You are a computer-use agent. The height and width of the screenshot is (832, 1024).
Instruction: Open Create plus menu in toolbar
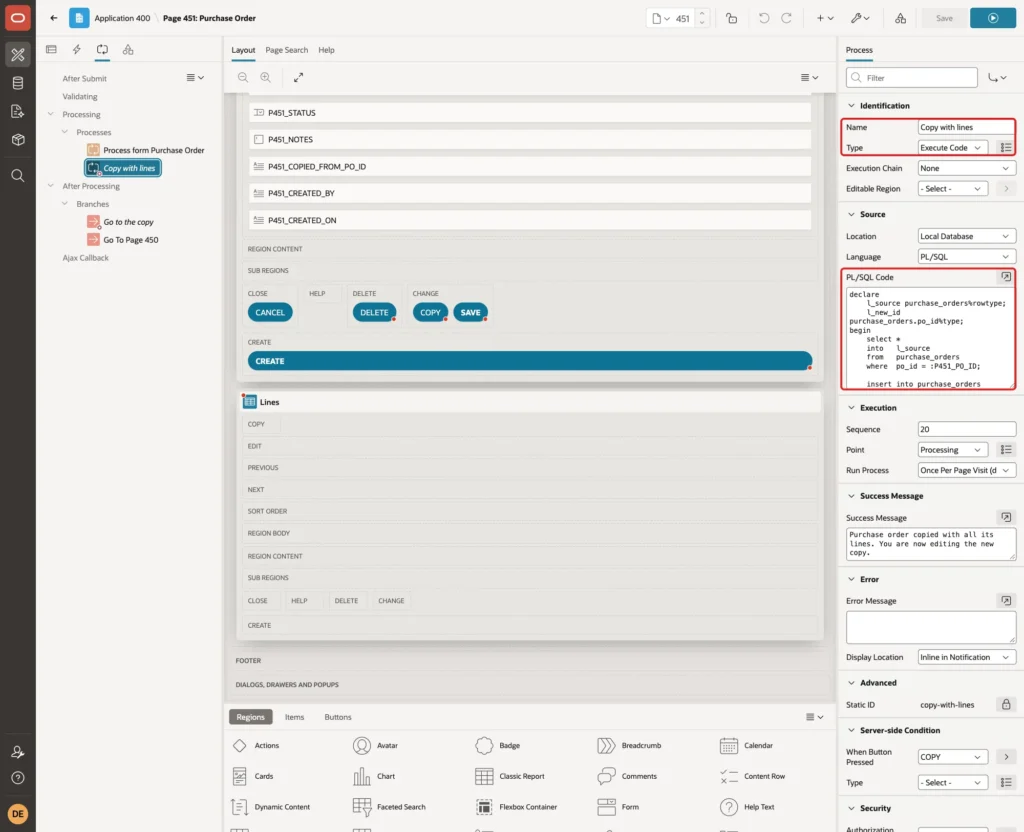(825, 18)
